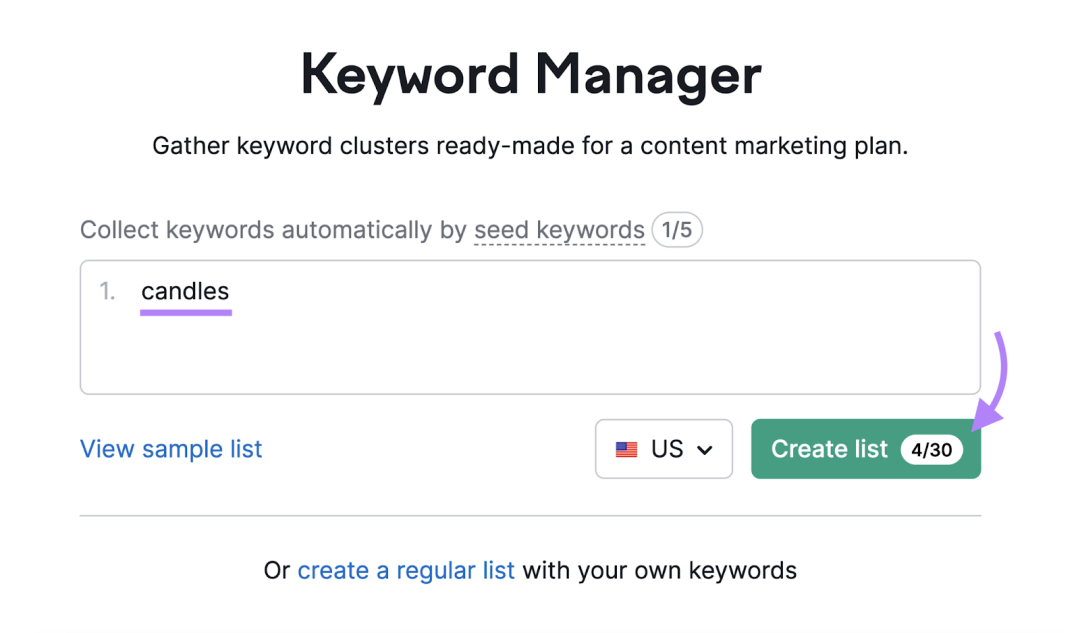Click the US label in country selector

click(x=667, y=449)
